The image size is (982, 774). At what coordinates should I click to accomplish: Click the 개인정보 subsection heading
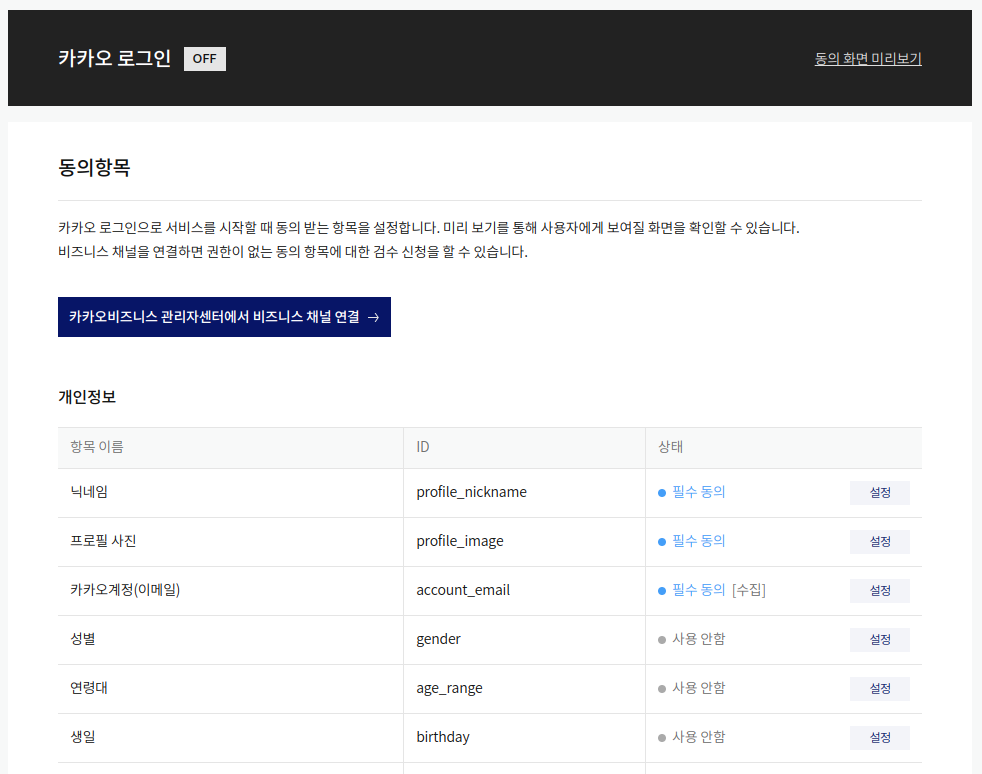(x=87, y=396)
